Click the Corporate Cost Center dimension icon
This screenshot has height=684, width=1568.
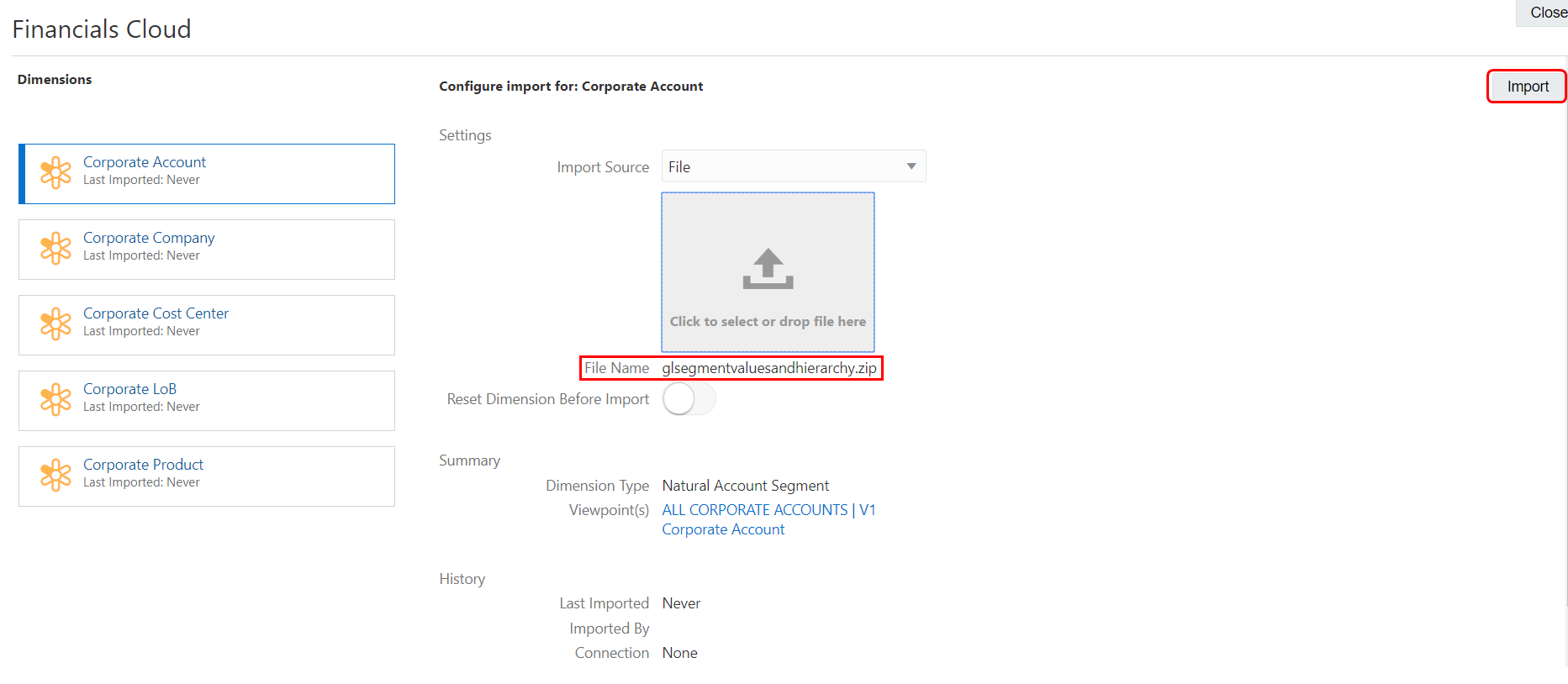55,324
